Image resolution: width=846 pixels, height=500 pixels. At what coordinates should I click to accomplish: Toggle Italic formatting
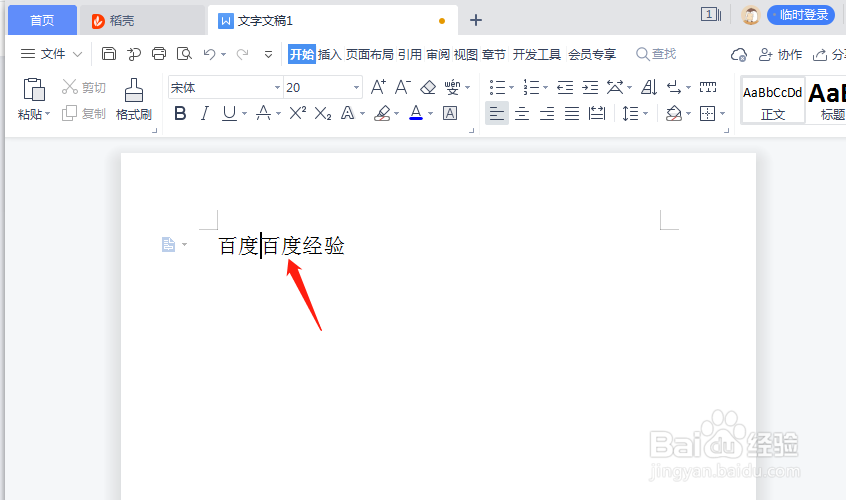204,113
